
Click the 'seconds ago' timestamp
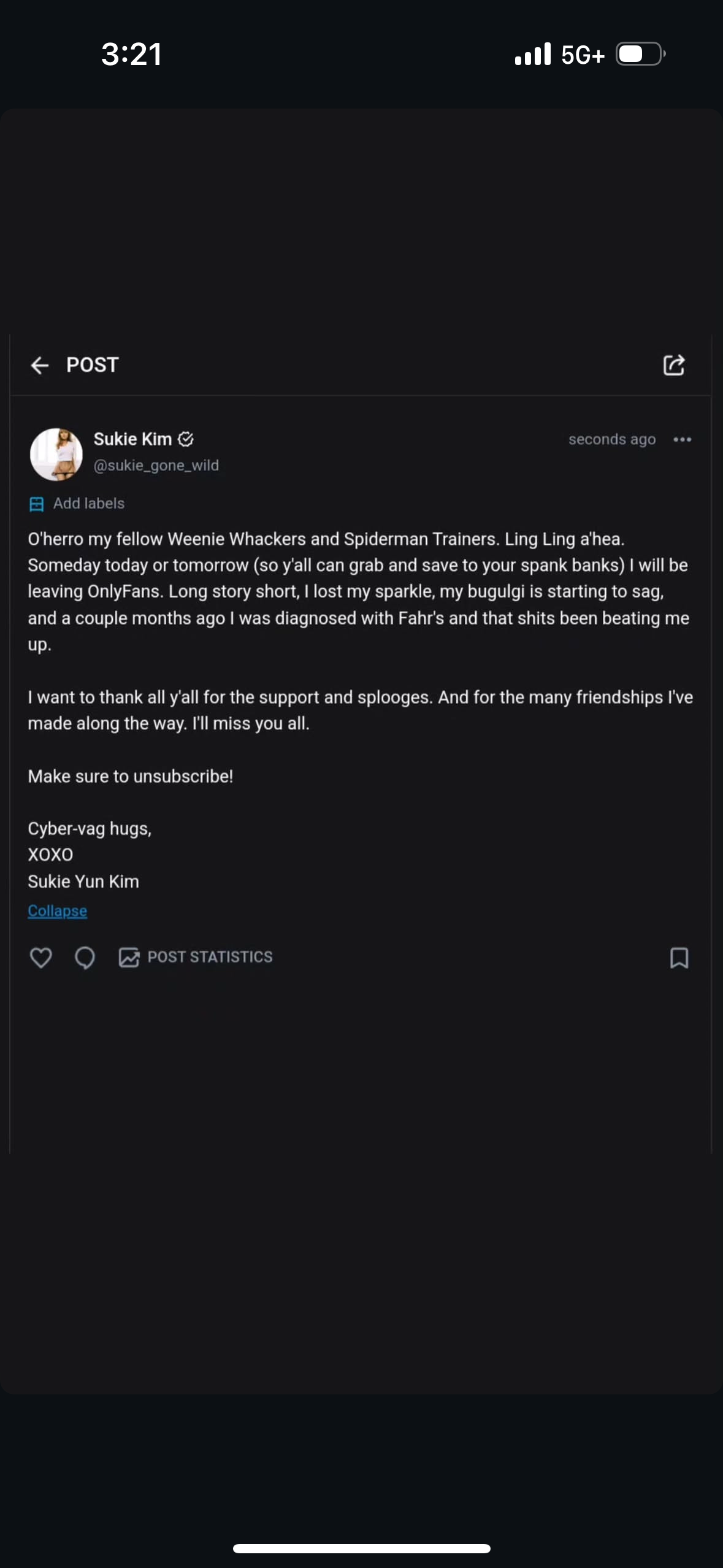[x=611, y=439]
